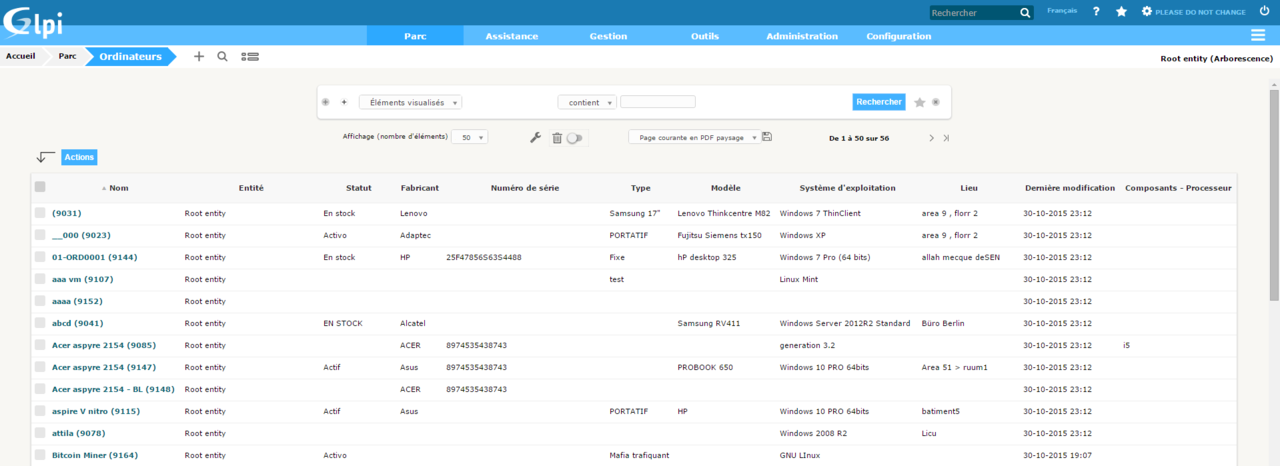Open the Administration menu

(802, 36)
